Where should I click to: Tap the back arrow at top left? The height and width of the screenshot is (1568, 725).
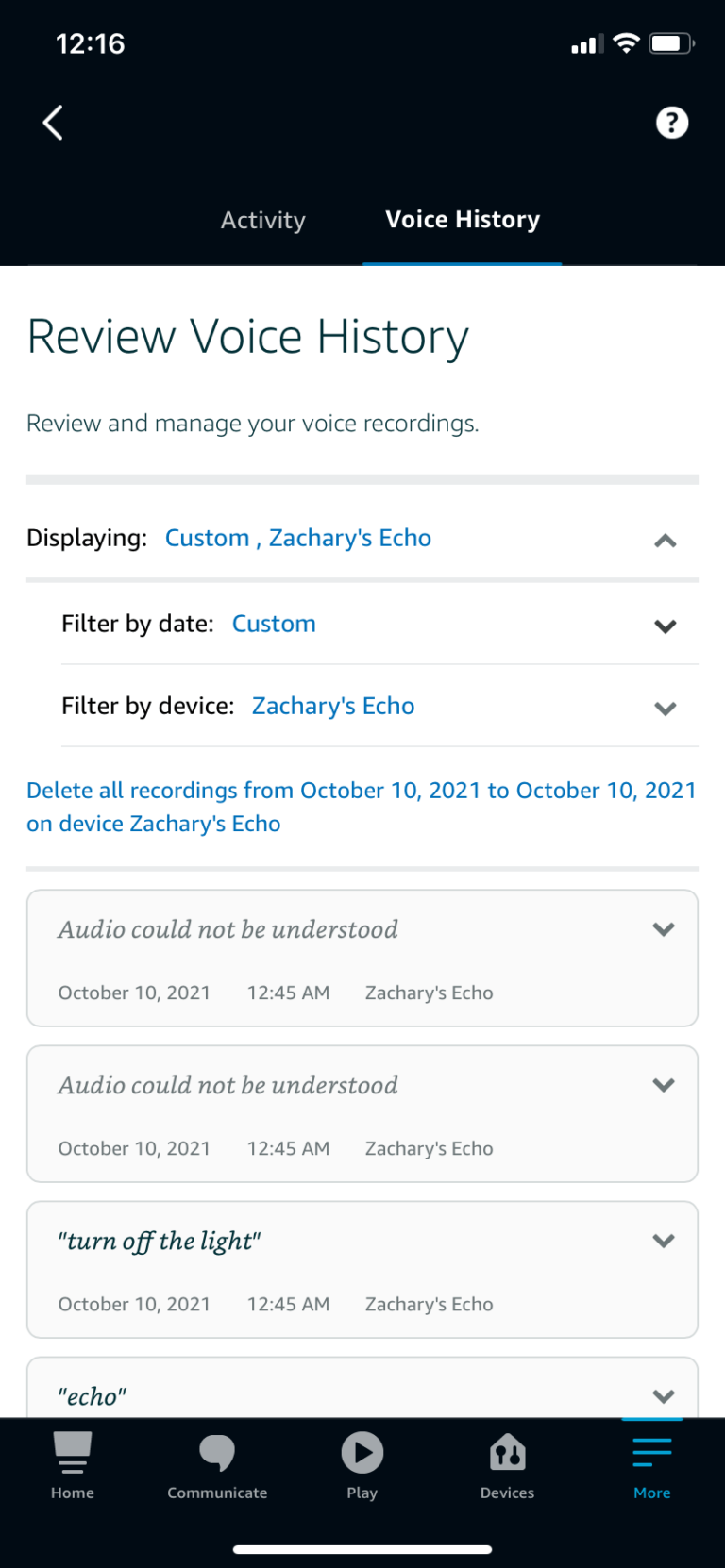point(52,122)
